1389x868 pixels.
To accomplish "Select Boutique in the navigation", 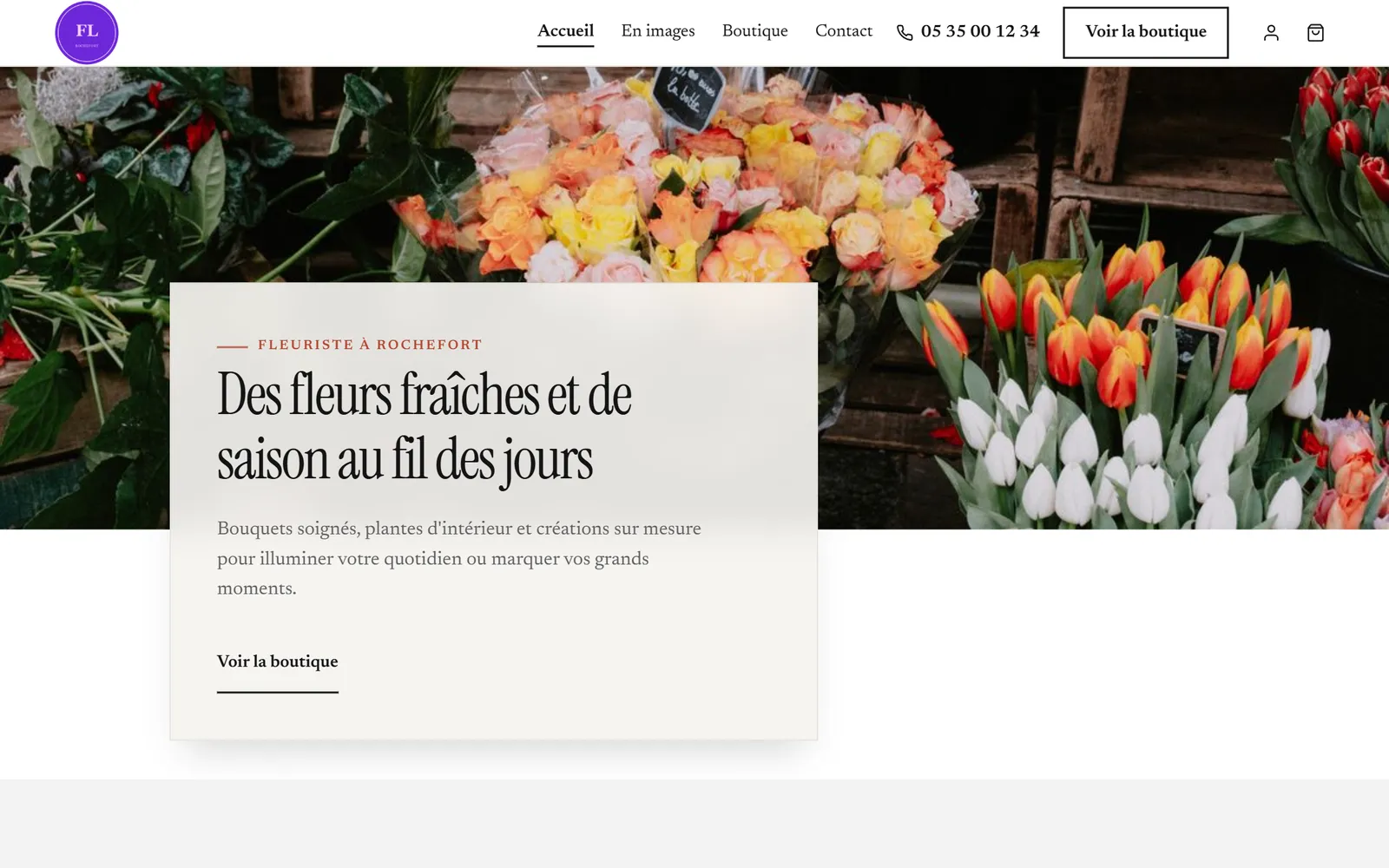I will [755, 31].
